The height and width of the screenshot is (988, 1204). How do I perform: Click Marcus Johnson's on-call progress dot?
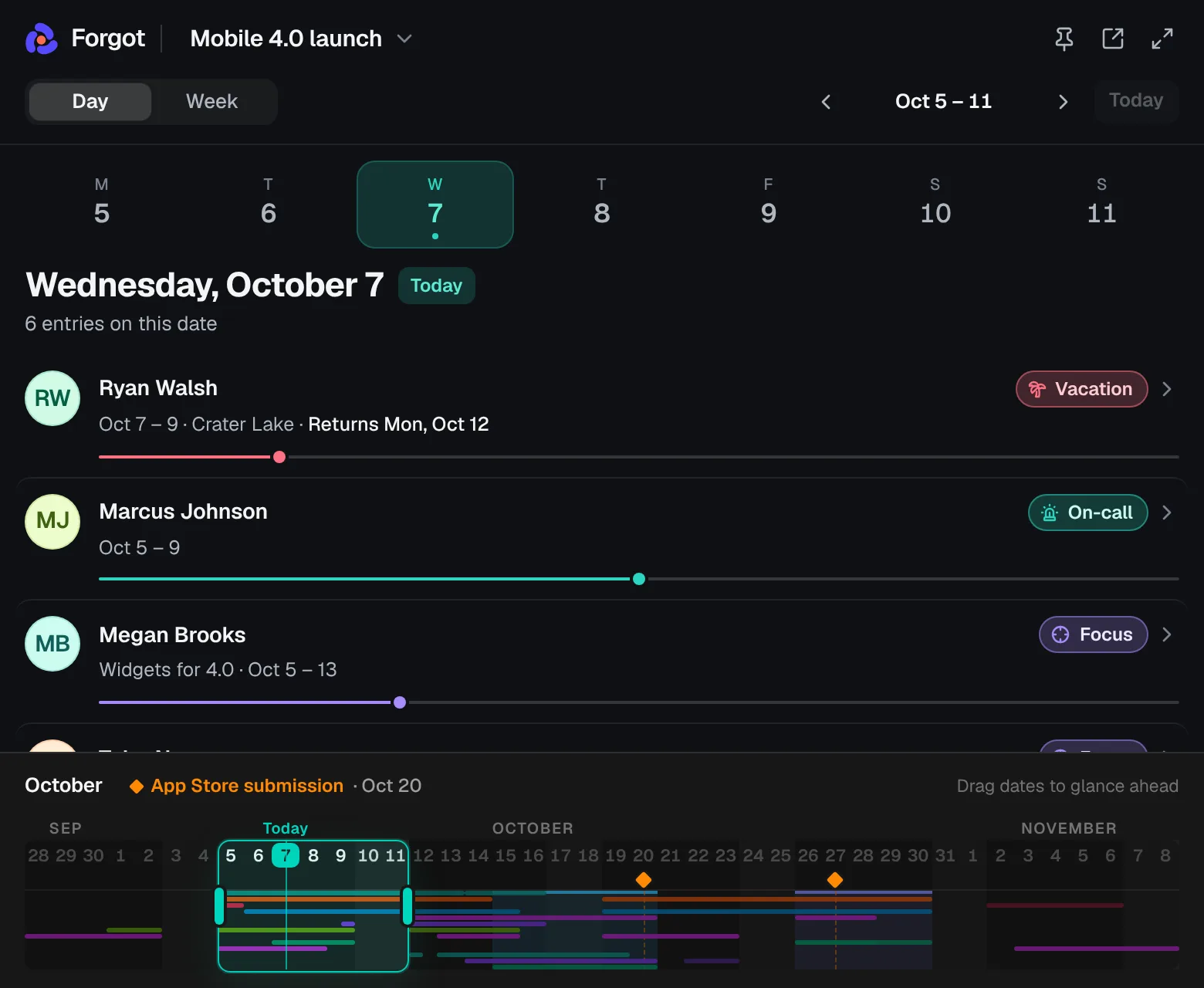[x=639, y=579]
